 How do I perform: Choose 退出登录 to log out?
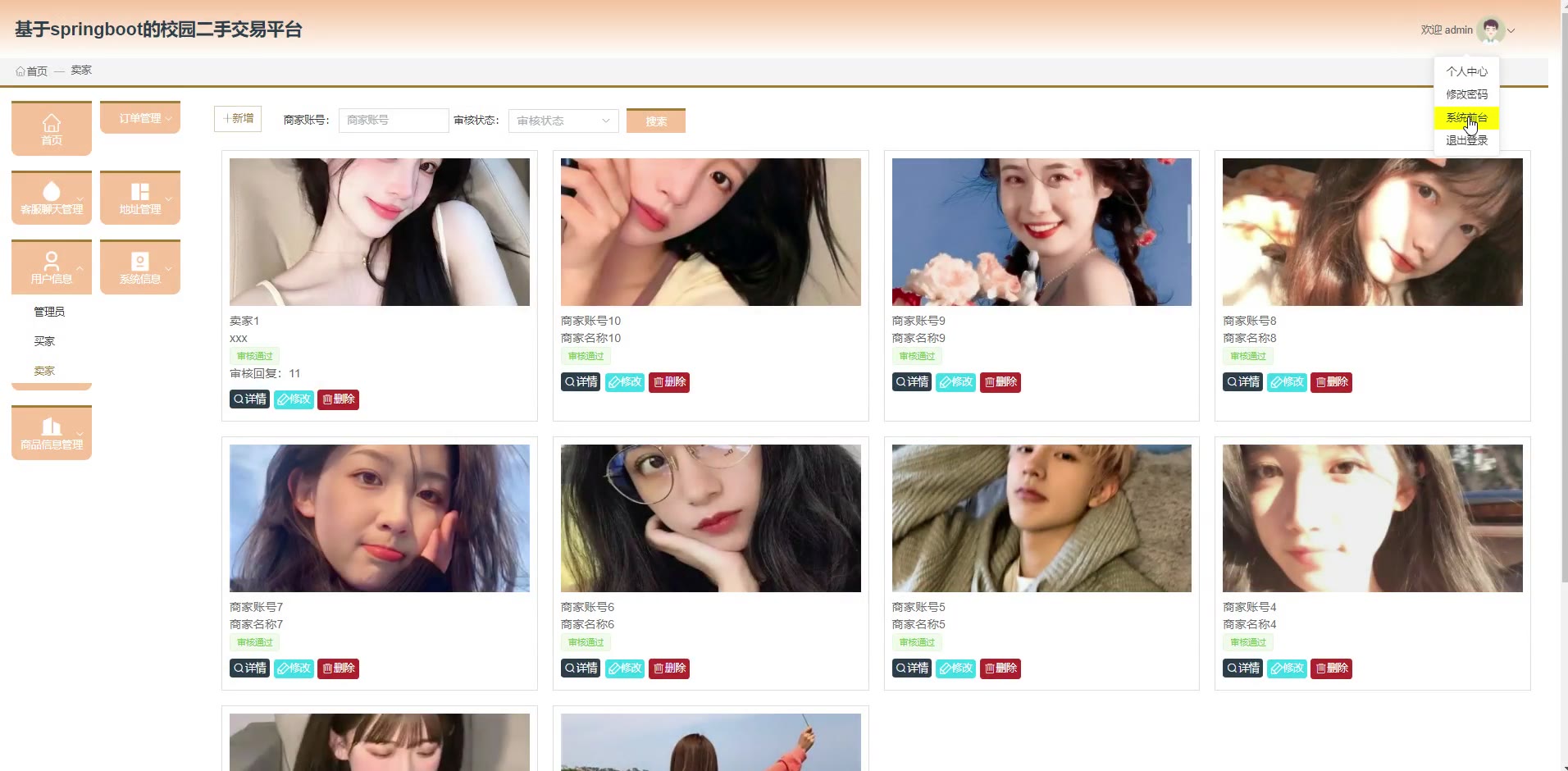pyautogui.click(x=1466, y=140)
